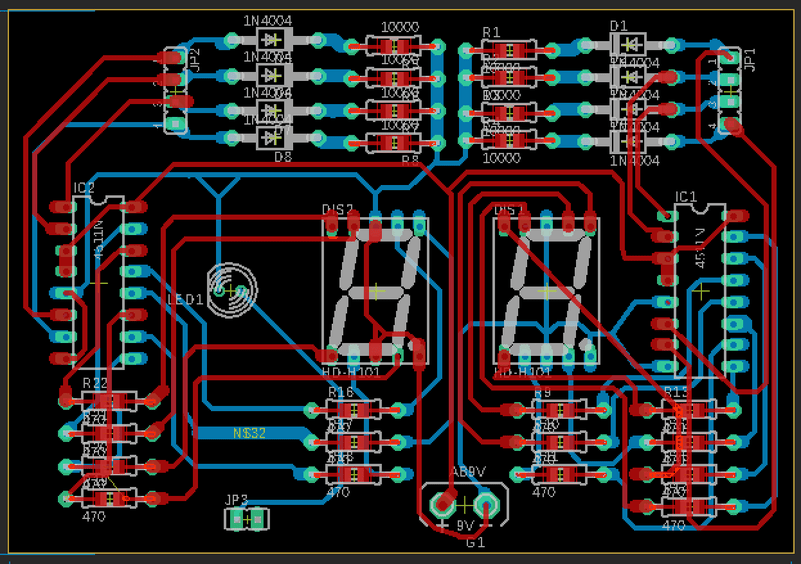Screen dimensions: 801x564
Task: Click the G1 battery label
Action: click(x=475, y=543)
